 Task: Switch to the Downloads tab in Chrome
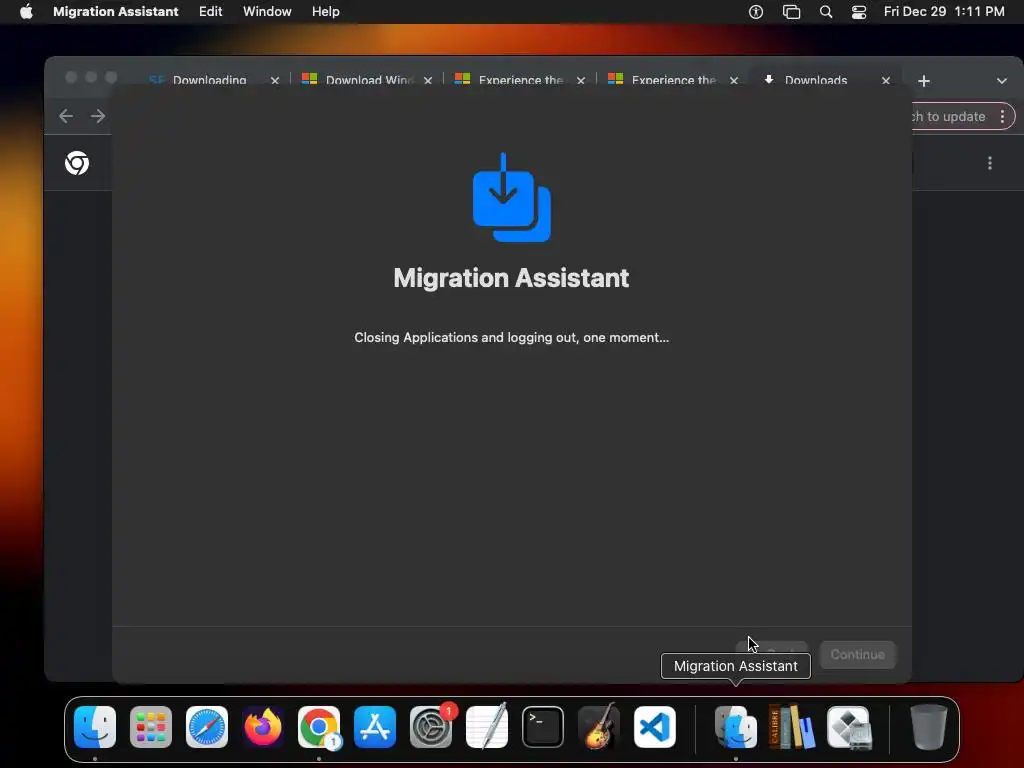[x=816, y=80]
